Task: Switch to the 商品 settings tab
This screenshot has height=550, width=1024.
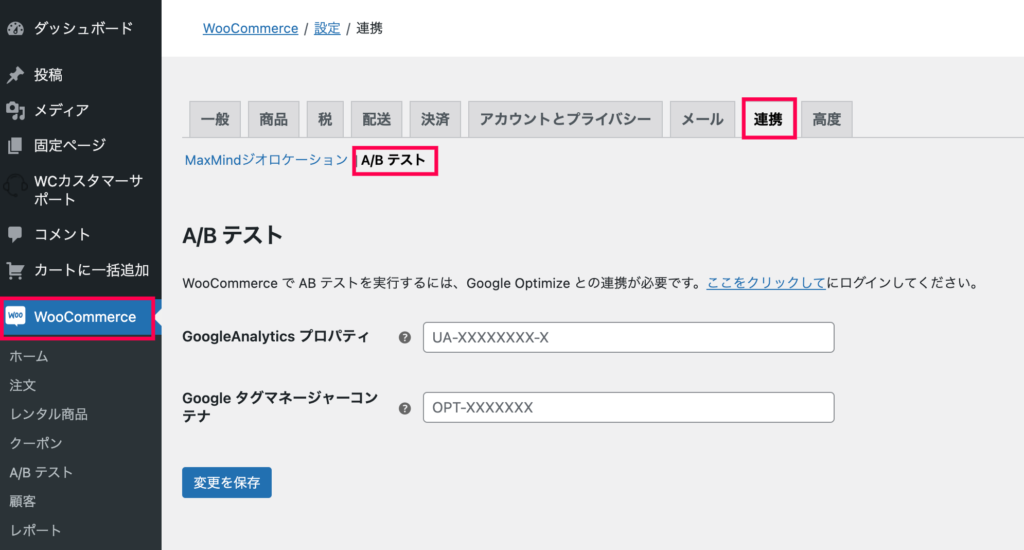Action: coord(274,120)
